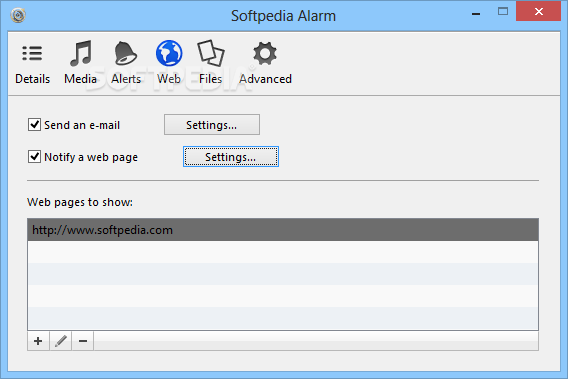Select the Media music note icon

point(80,53)
